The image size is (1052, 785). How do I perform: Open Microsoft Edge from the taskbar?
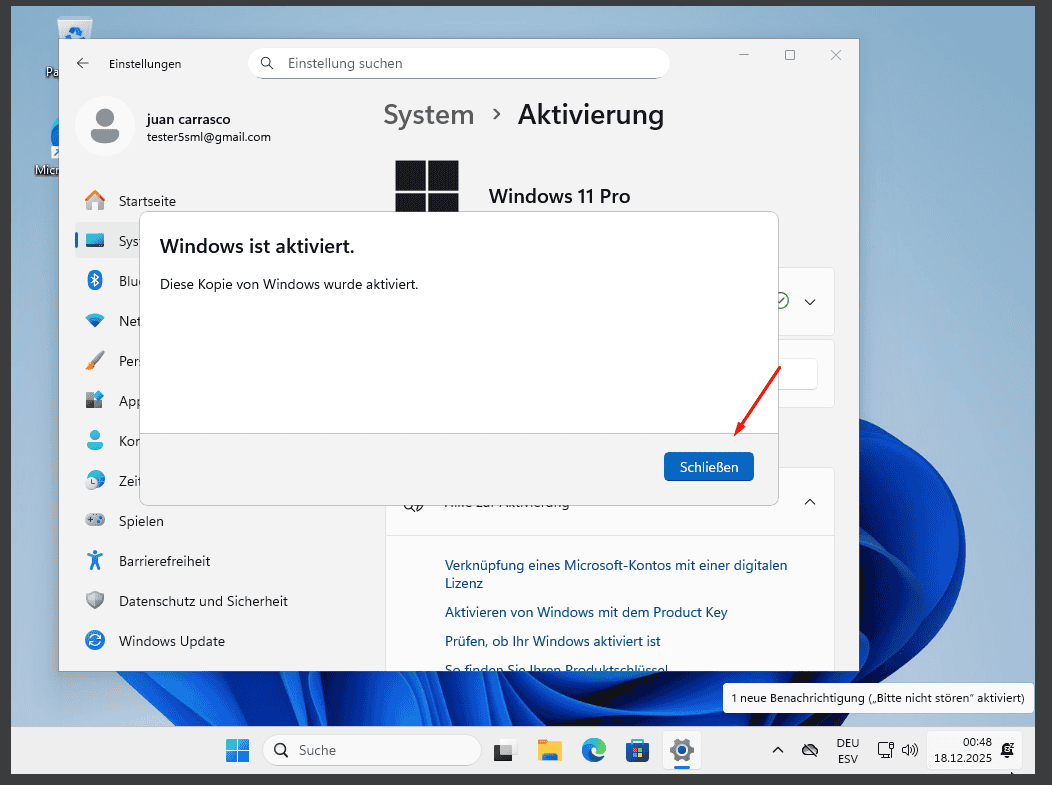pyautogui.click(x=594, y=750)
